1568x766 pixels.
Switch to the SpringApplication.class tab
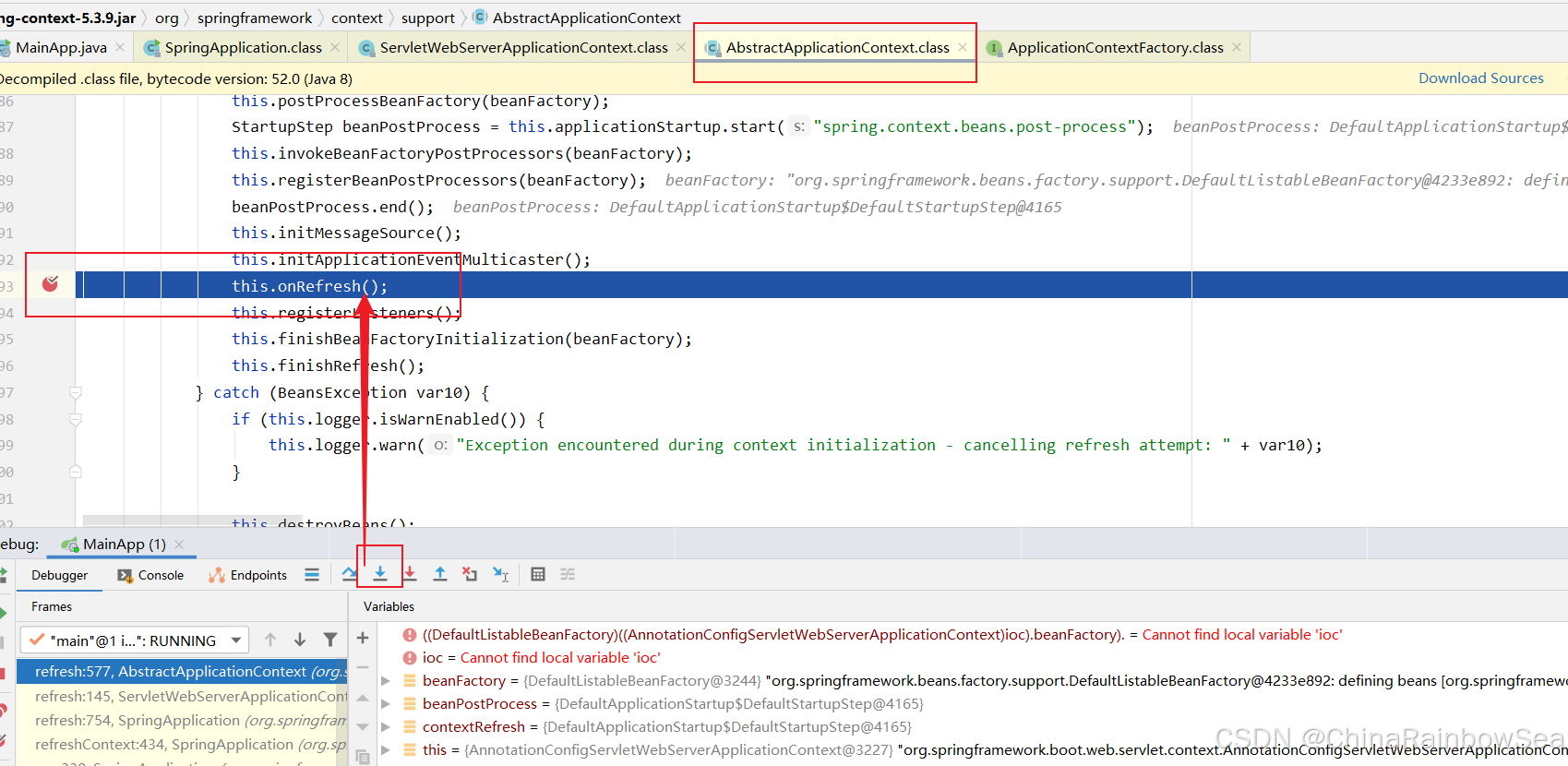point(243,47)
